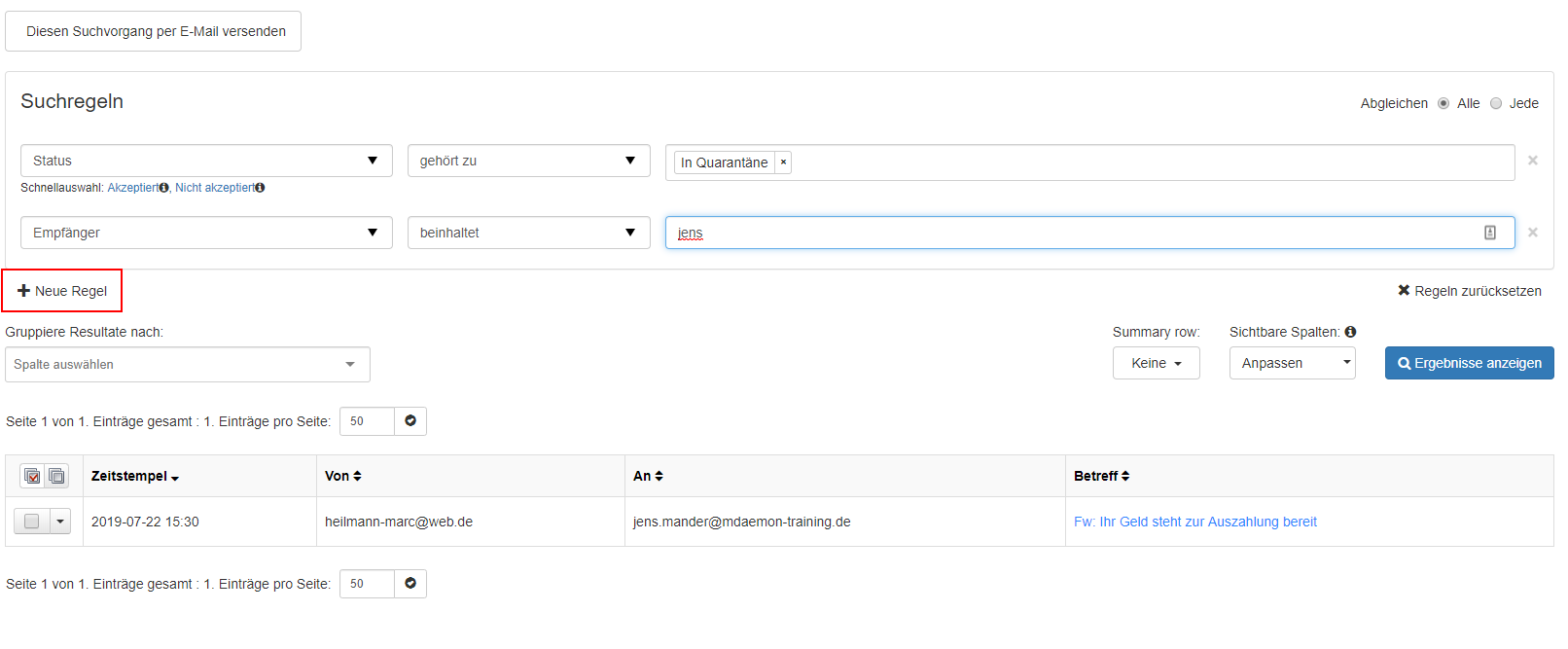Click the select-all rows icon in table header
Screen dimensions: 1568x649
[x=32, y=476]
